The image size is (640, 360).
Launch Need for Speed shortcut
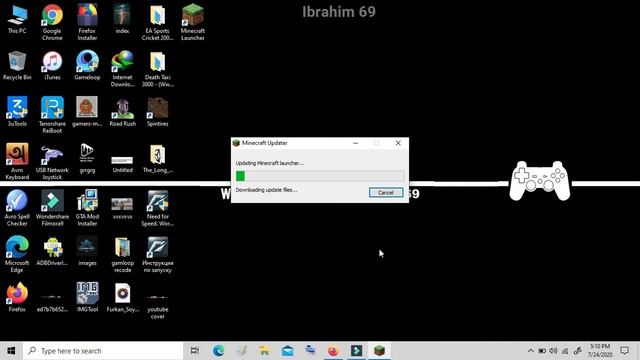click(158, 208)
